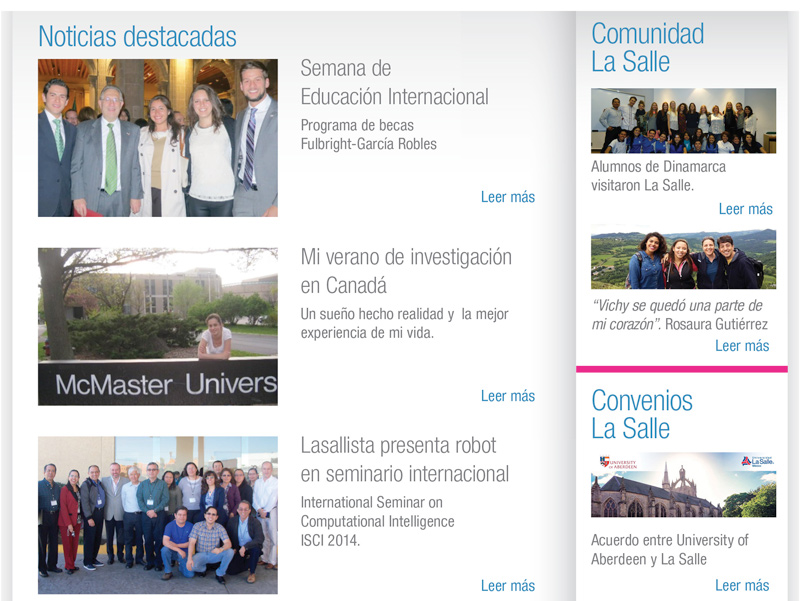Click Leer más below Alumnos de Dinamarca

745,209
